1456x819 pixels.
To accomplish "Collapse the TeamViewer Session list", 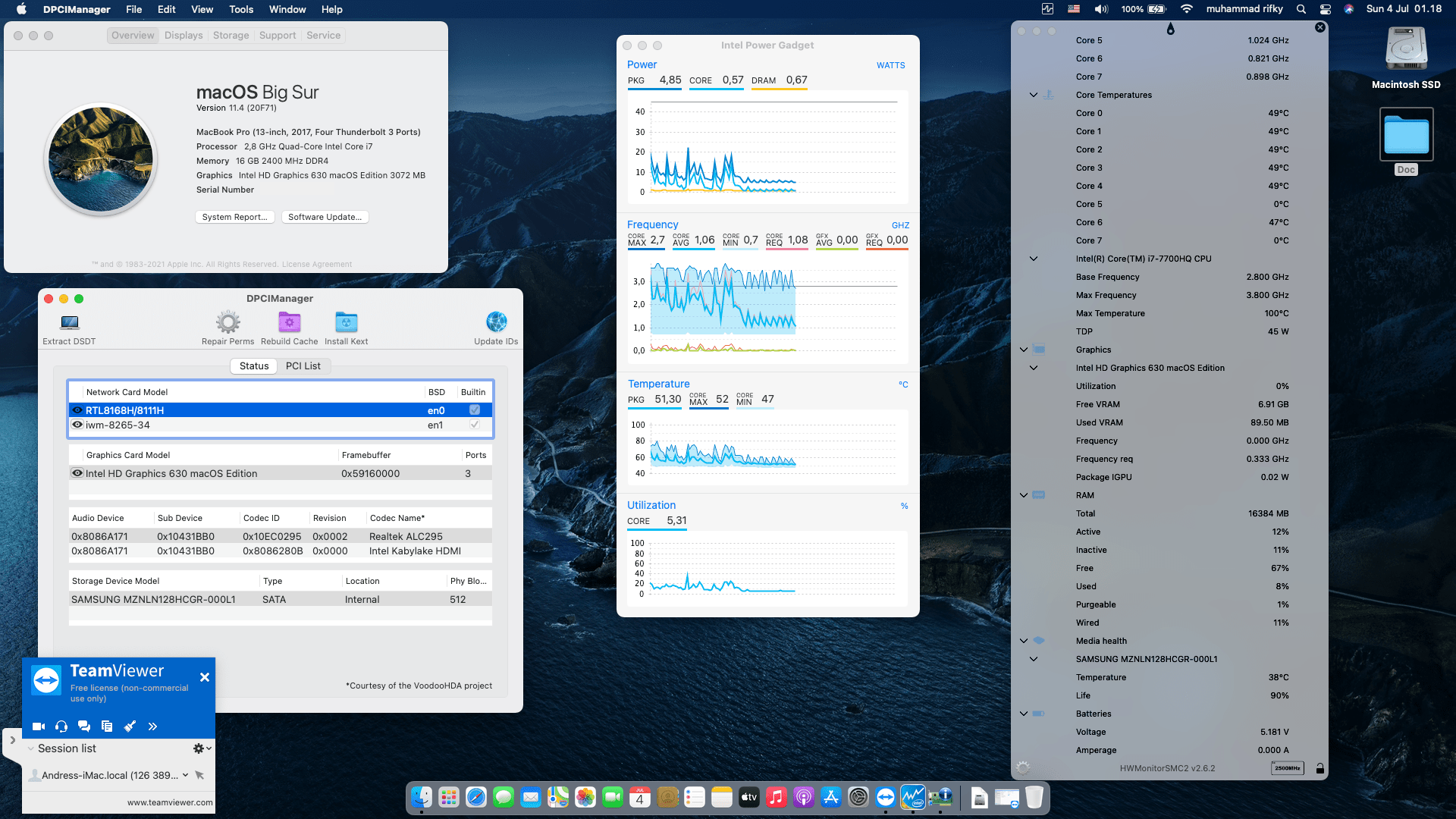I will (31, 748).
